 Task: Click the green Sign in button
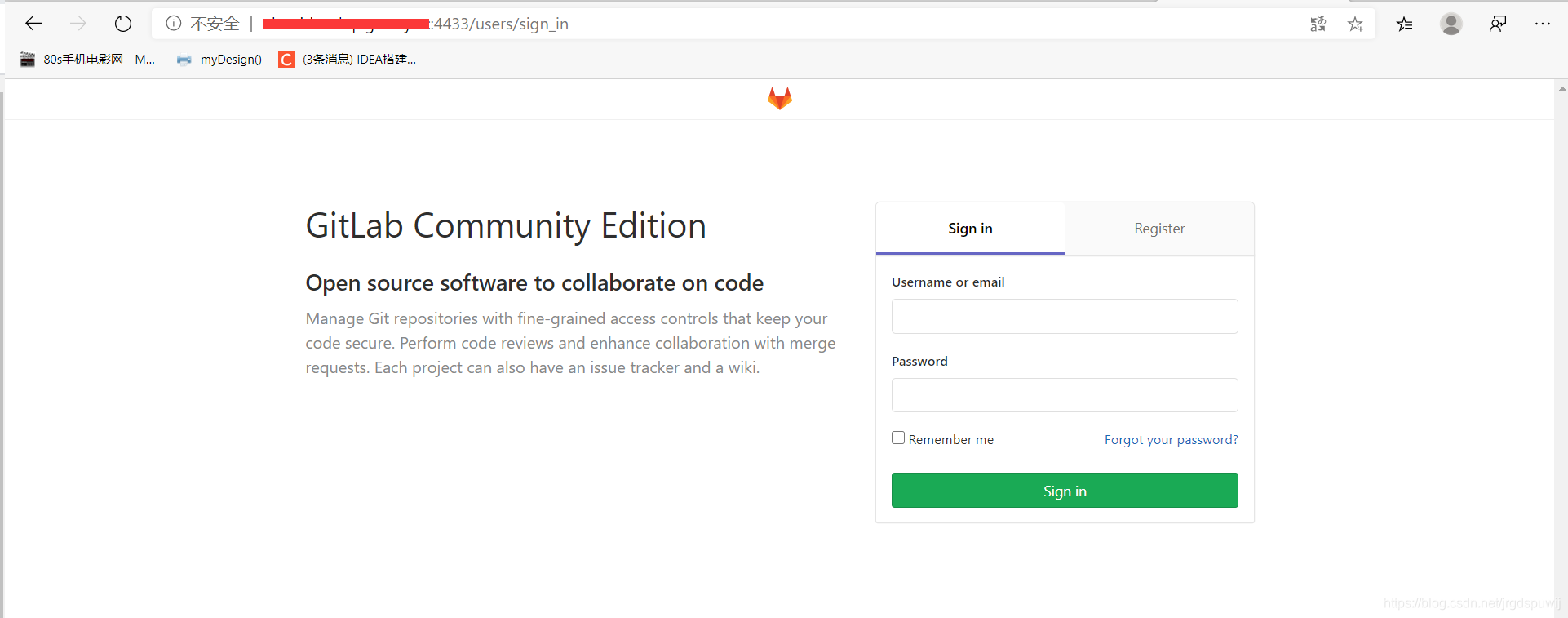(1065, 491)
